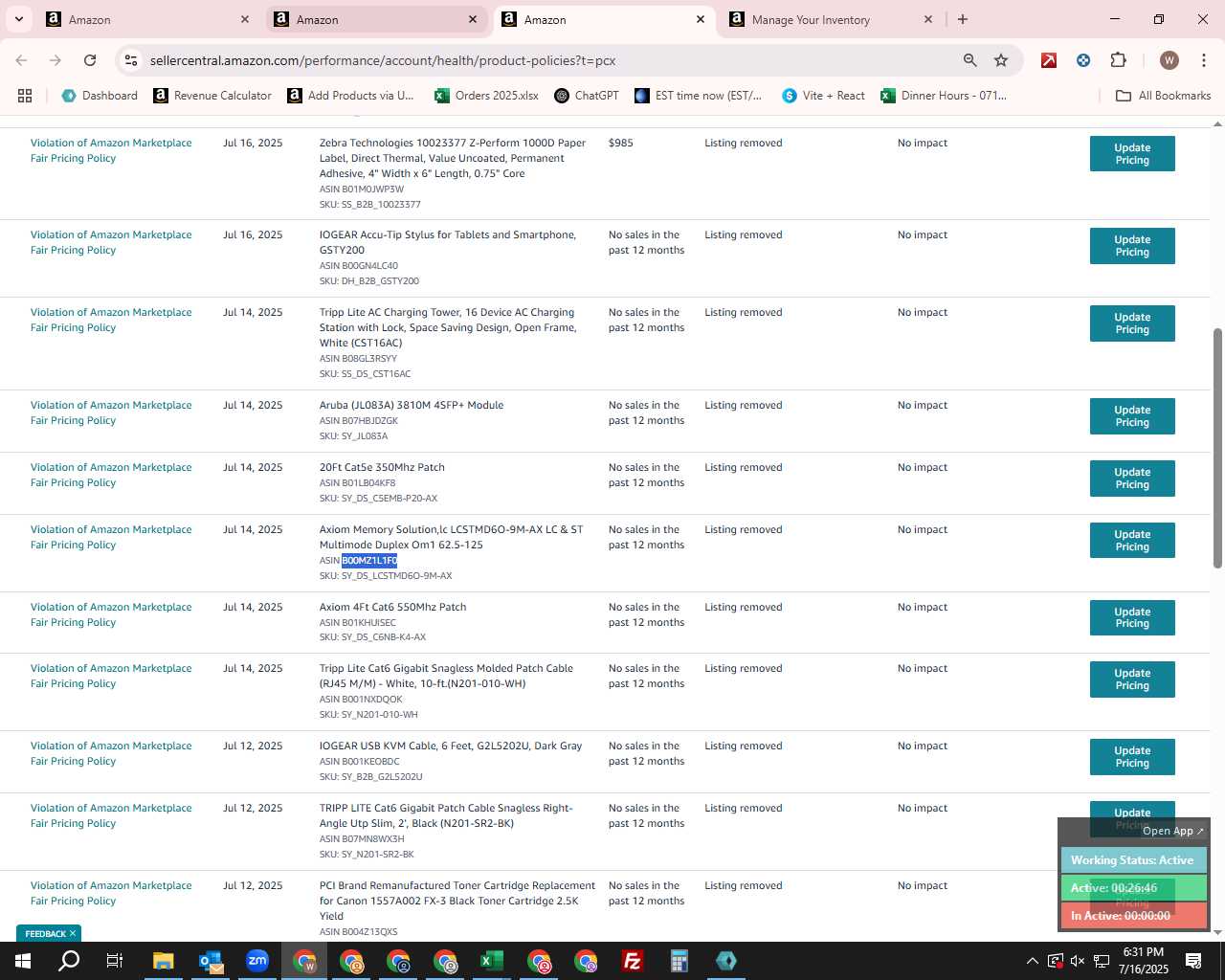The image size is (1225, 980).
Task: Open tab search dropdown arrow
Action: 18,19
